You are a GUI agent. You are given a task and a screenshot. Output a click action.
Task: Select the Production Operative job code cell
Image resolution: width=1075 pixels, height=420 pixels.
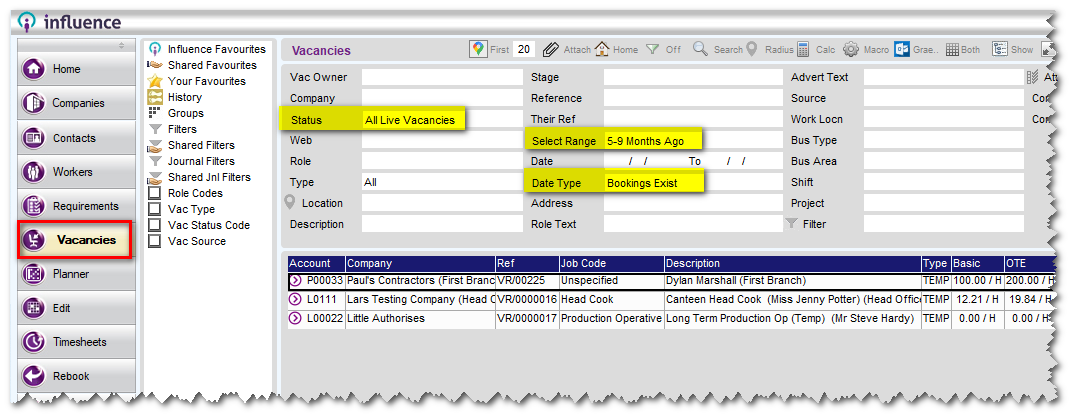(x=612, y=318)
